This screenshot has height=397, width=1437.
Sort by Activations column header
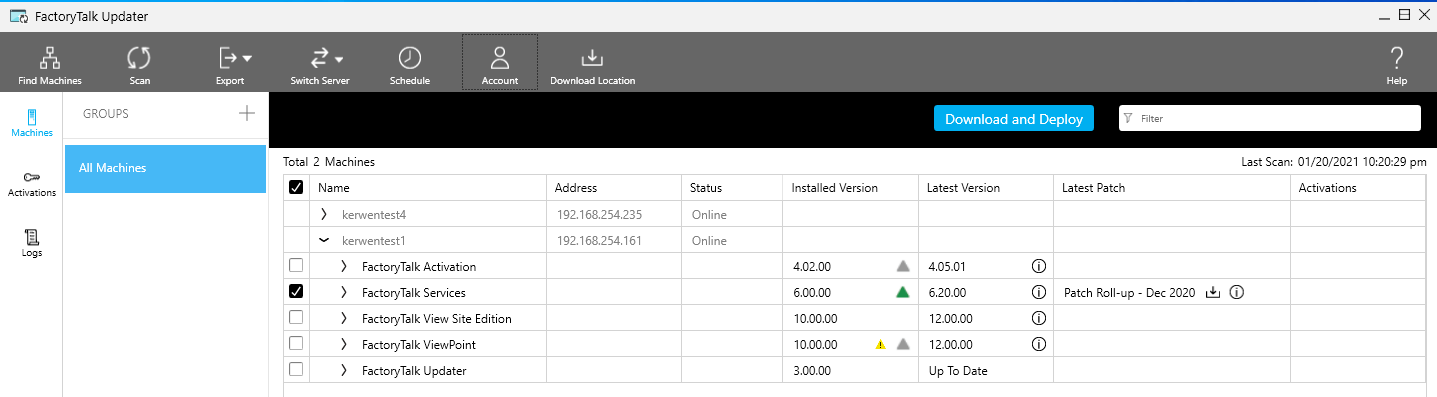click(1357, 187)
